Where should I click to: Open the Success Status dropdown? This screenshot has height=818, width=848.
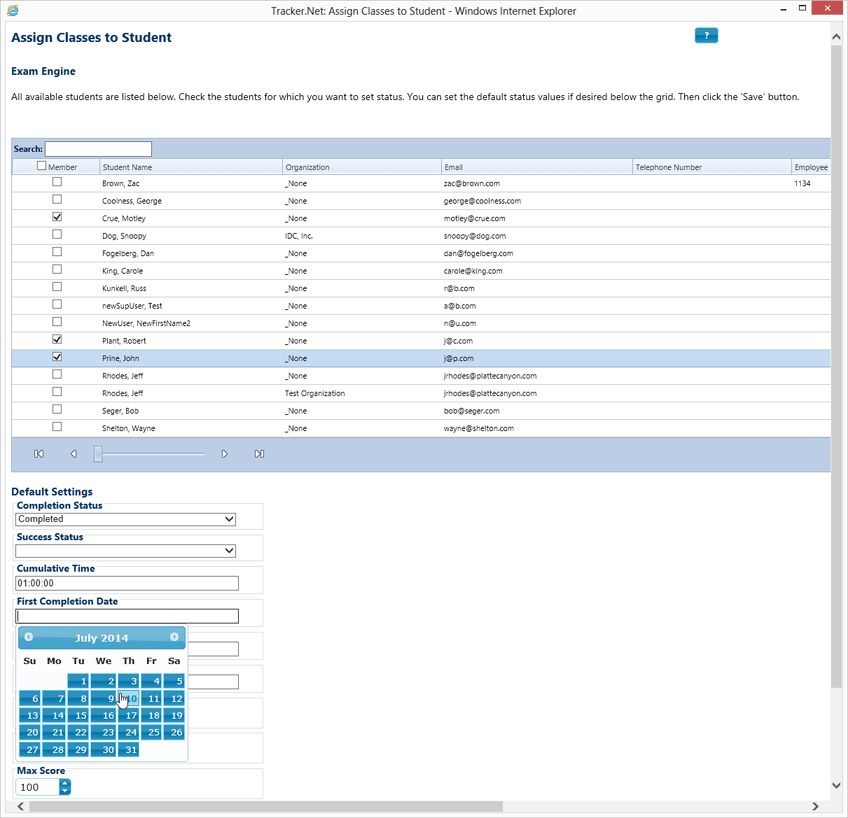pyautogui.click(x=125, y=550)
